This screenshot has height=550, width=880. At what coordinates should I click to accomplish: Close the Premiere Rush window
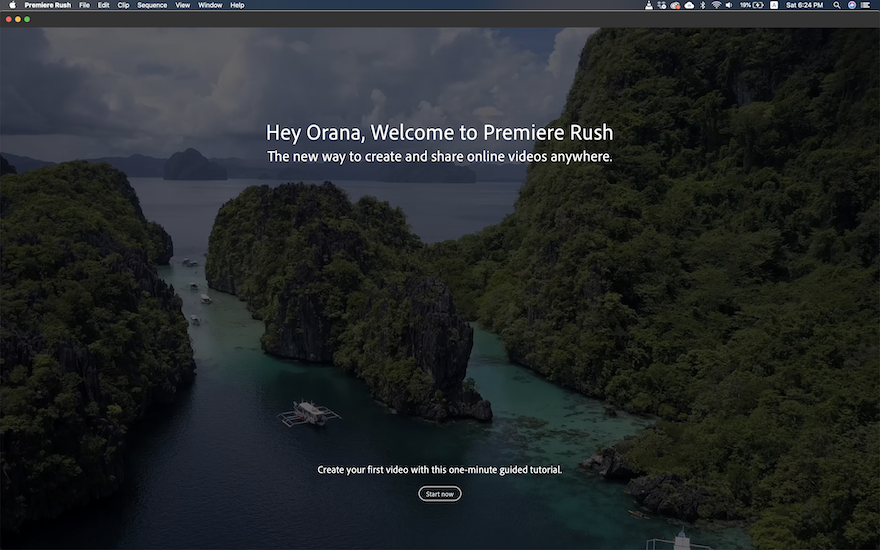(8, 19)
